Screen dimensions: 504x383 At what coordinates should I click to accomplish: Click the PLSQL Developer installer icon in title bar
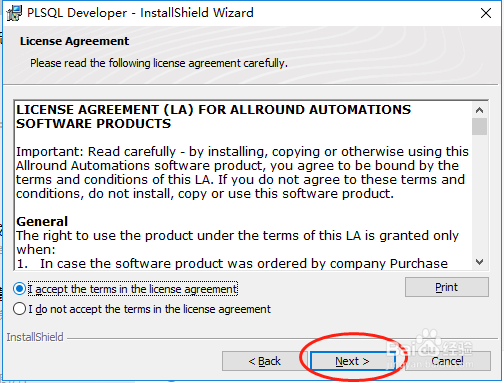coord(14,13)
